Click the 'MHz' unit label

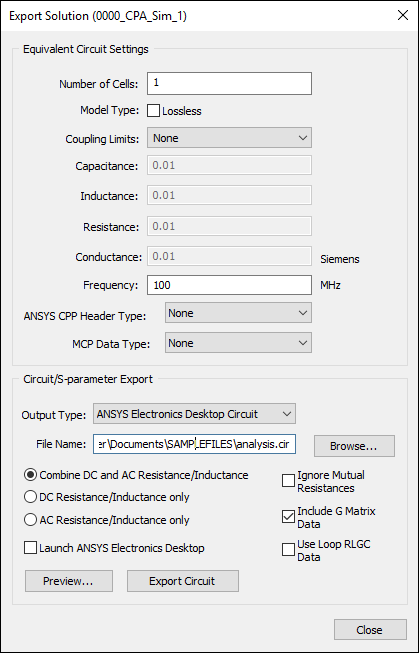tap(330, 285)
